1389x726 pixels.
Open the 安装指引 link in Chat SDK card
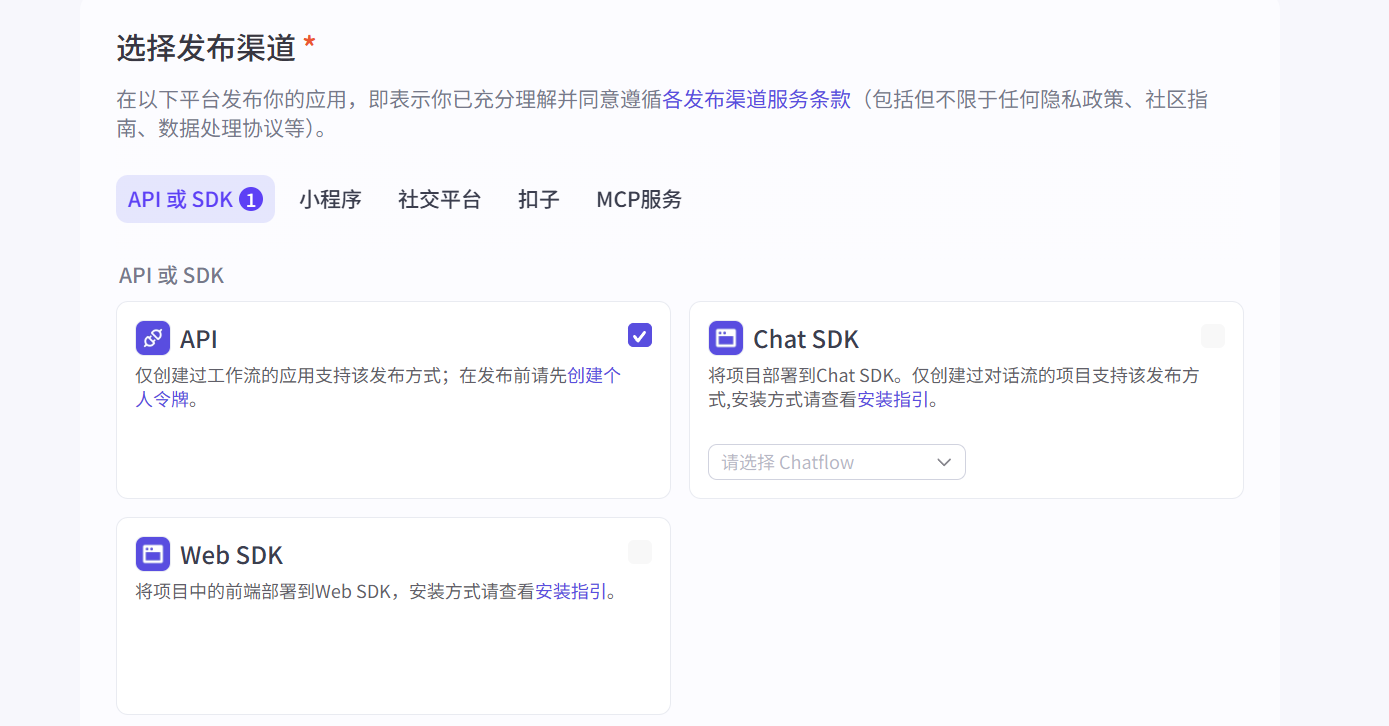point(894,399)
